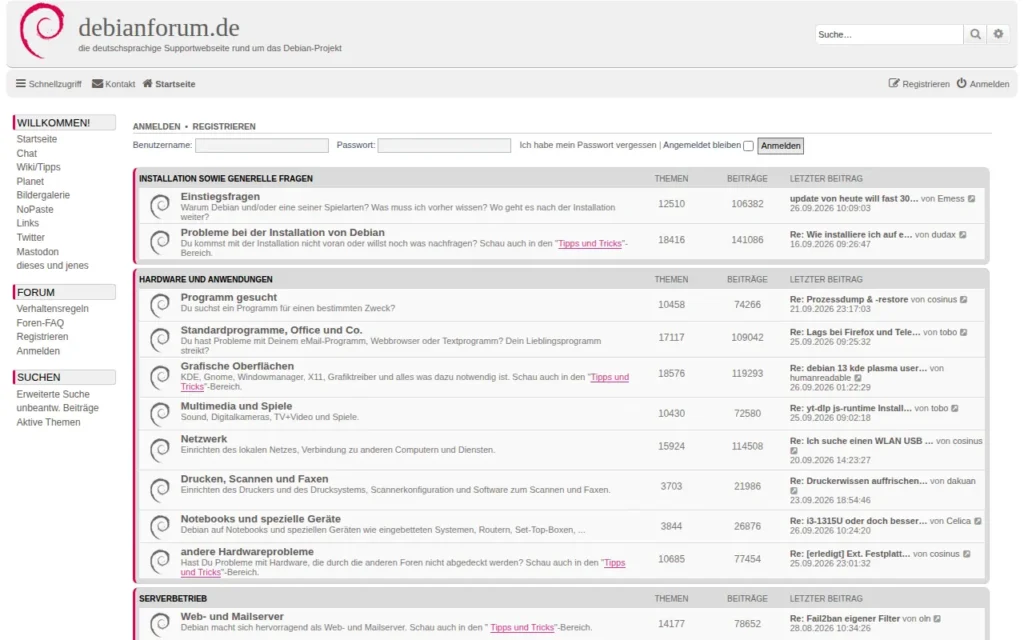Open user profile cosinus in Netzwerk row
Image resolution: width=1024 pixels, height=640 pixels.
click(x=967, y=441)
